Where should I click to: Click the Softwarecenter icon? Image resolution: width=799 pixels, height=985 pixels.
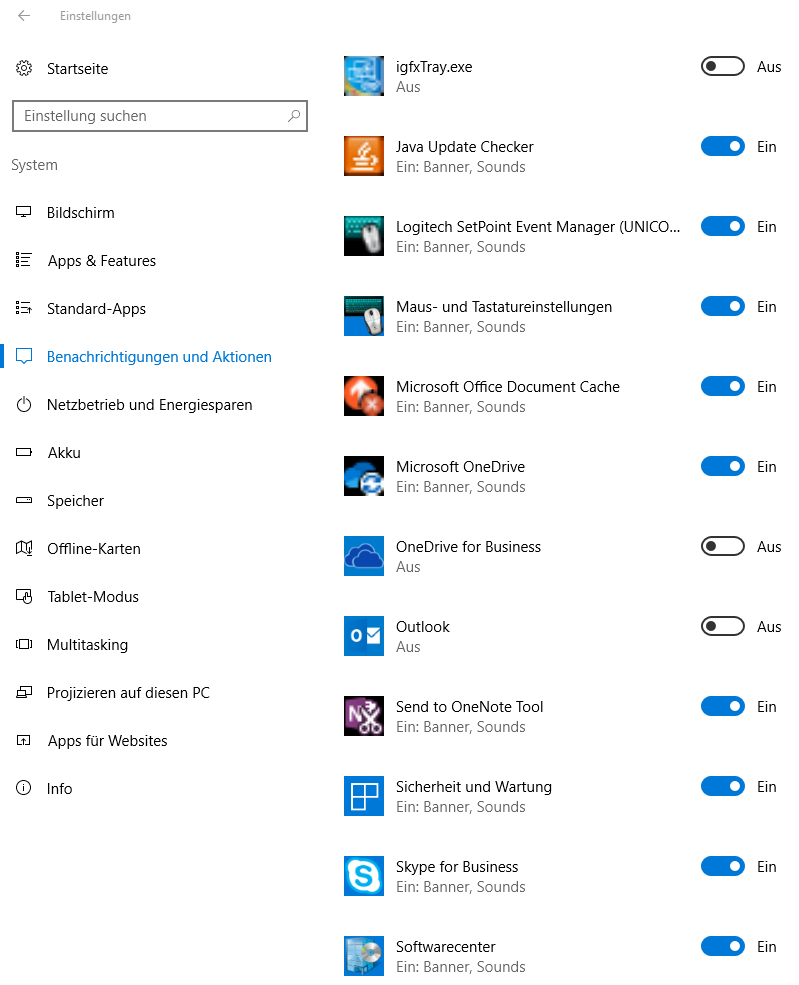364,955
